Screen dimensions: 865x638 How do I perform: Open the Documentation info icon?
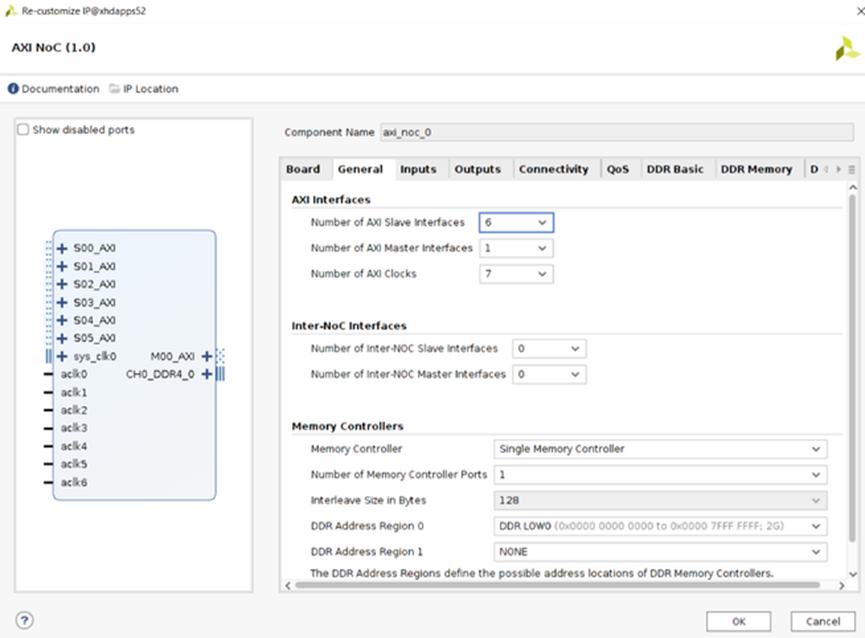point(14,89)
